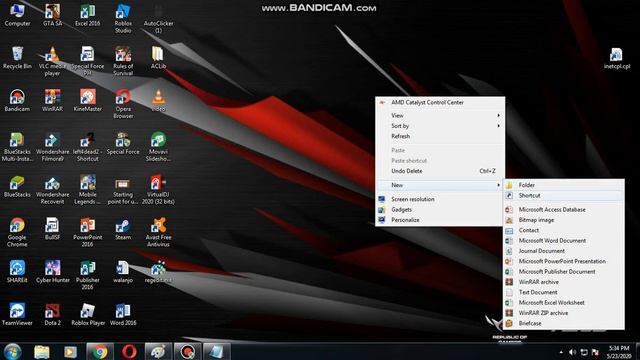Click the VLC media player shortcut
Viewport: 640px width, 360px height.
(x=52, y=61)
